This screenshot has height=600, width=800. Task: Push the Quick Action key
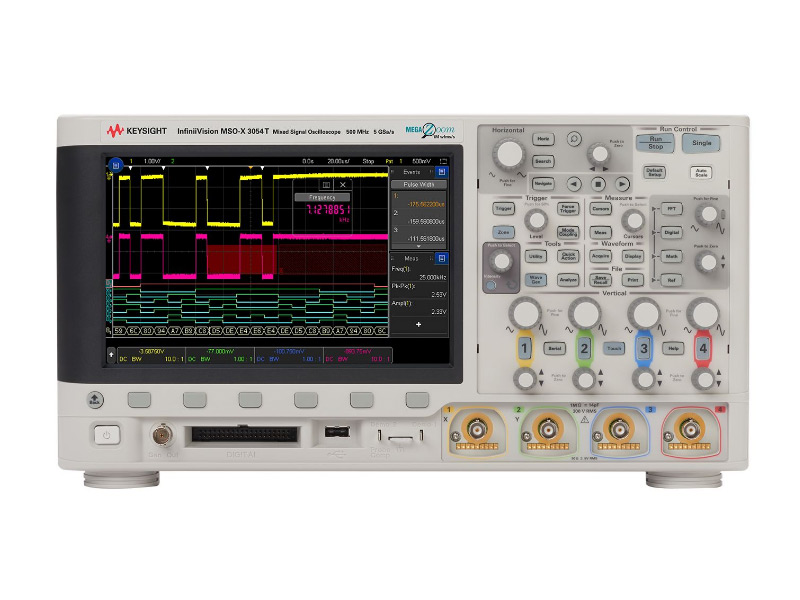(x=568, y=256)
